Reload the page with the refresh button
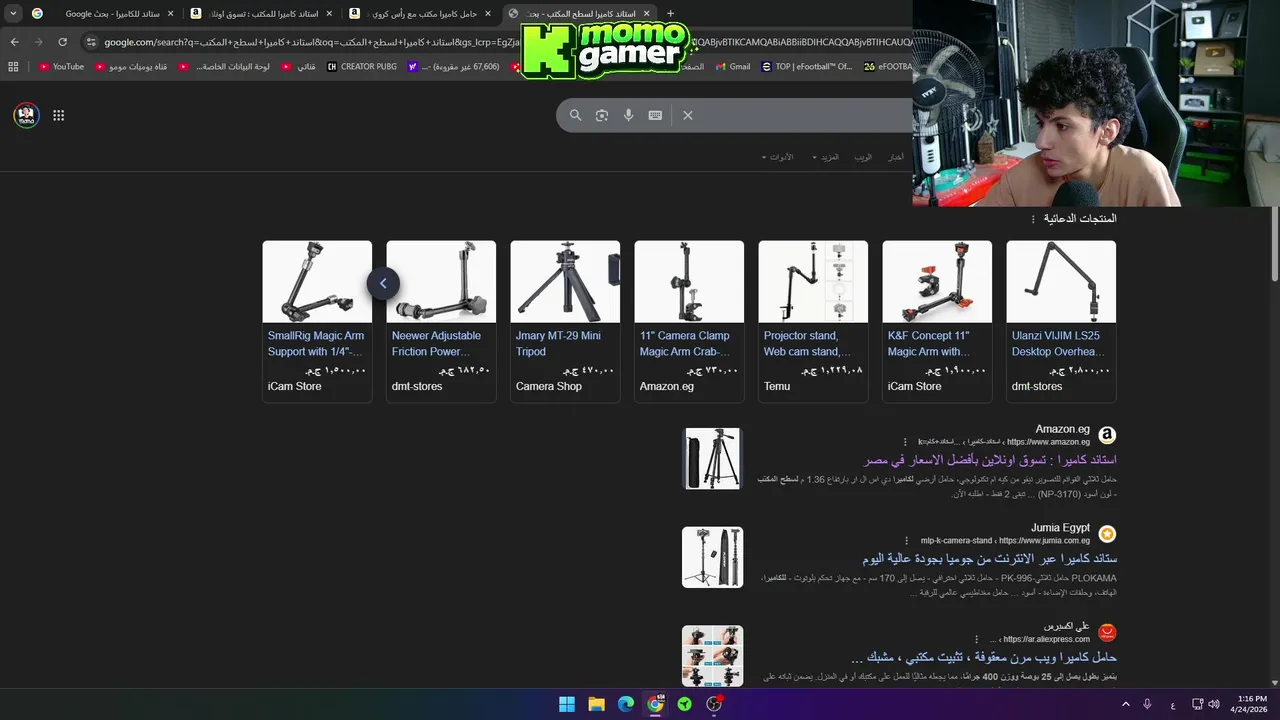 click(62, 42)
